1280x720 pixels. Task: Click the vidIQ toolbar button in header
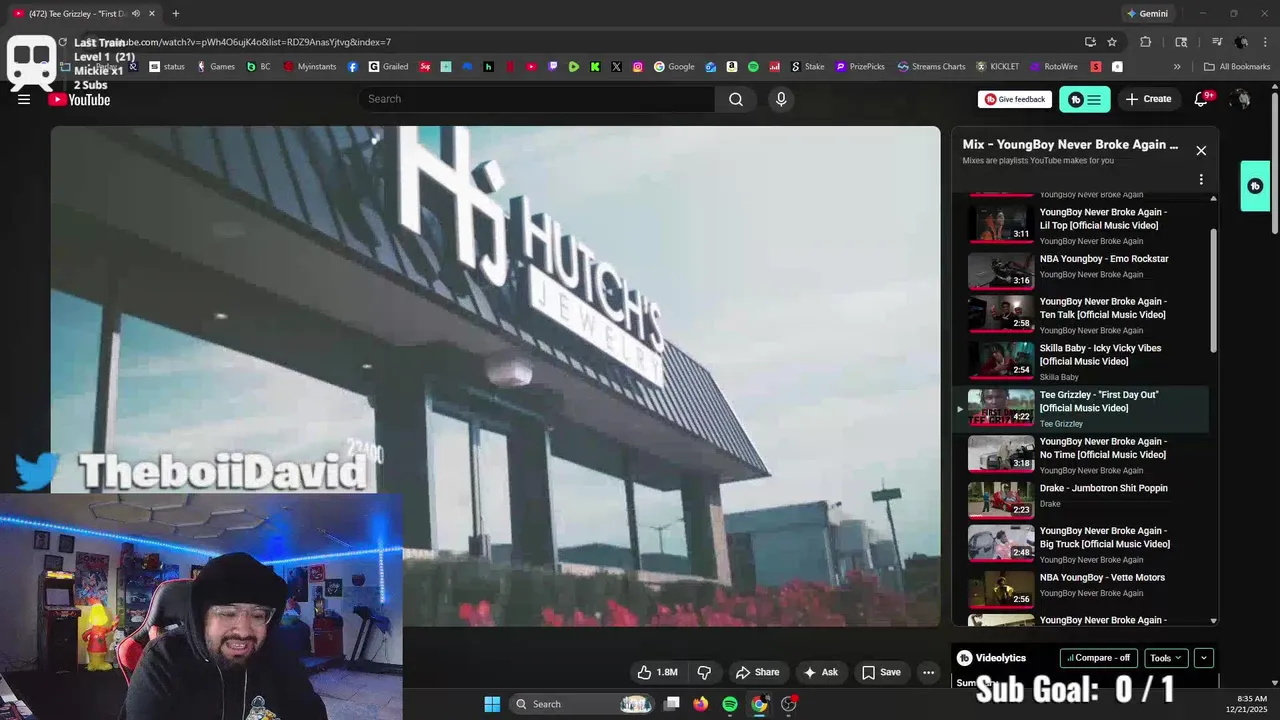[x=1084, y=99]
